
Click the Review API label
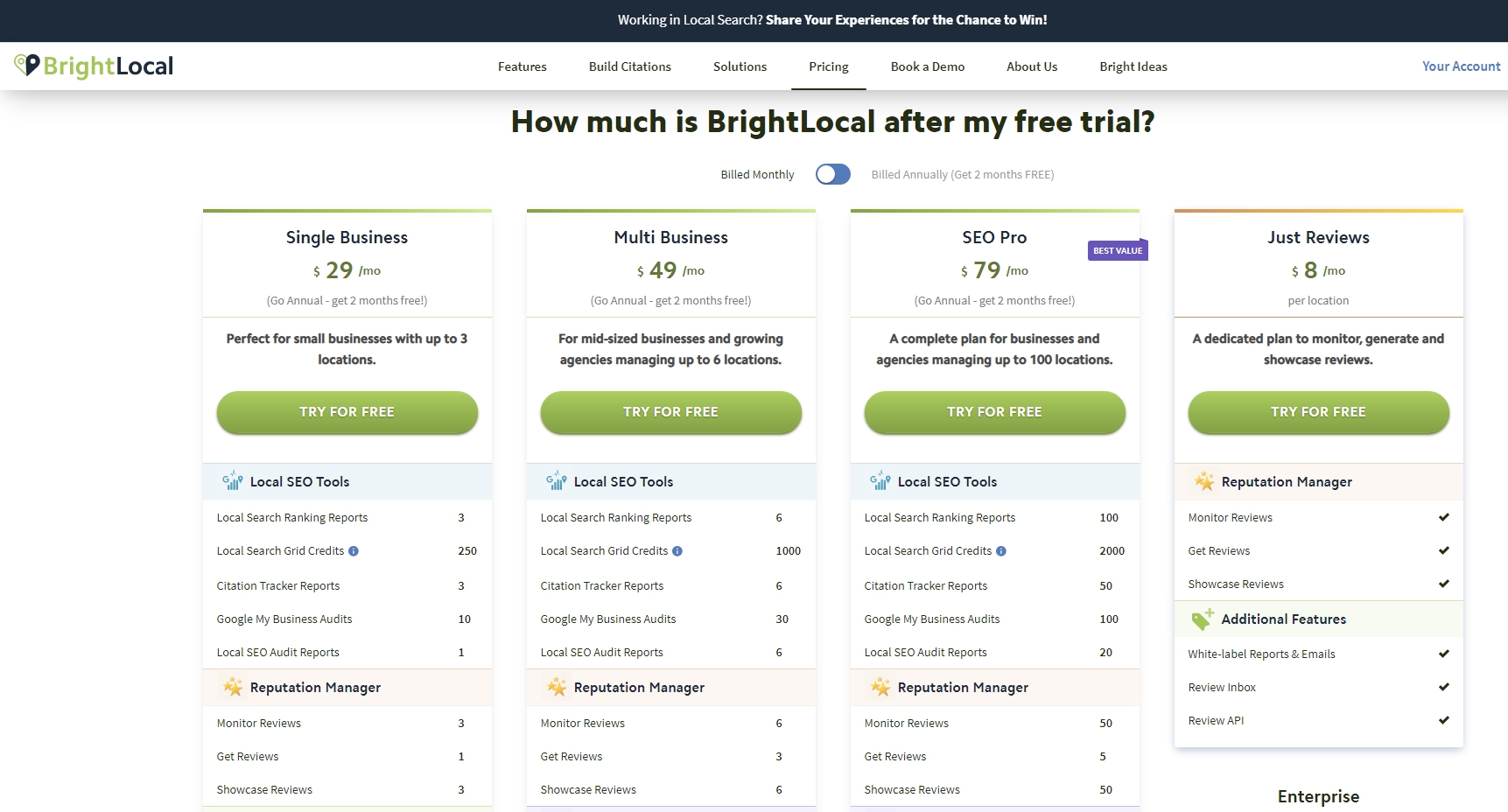pyautogui.click(x=1216, y=721)
